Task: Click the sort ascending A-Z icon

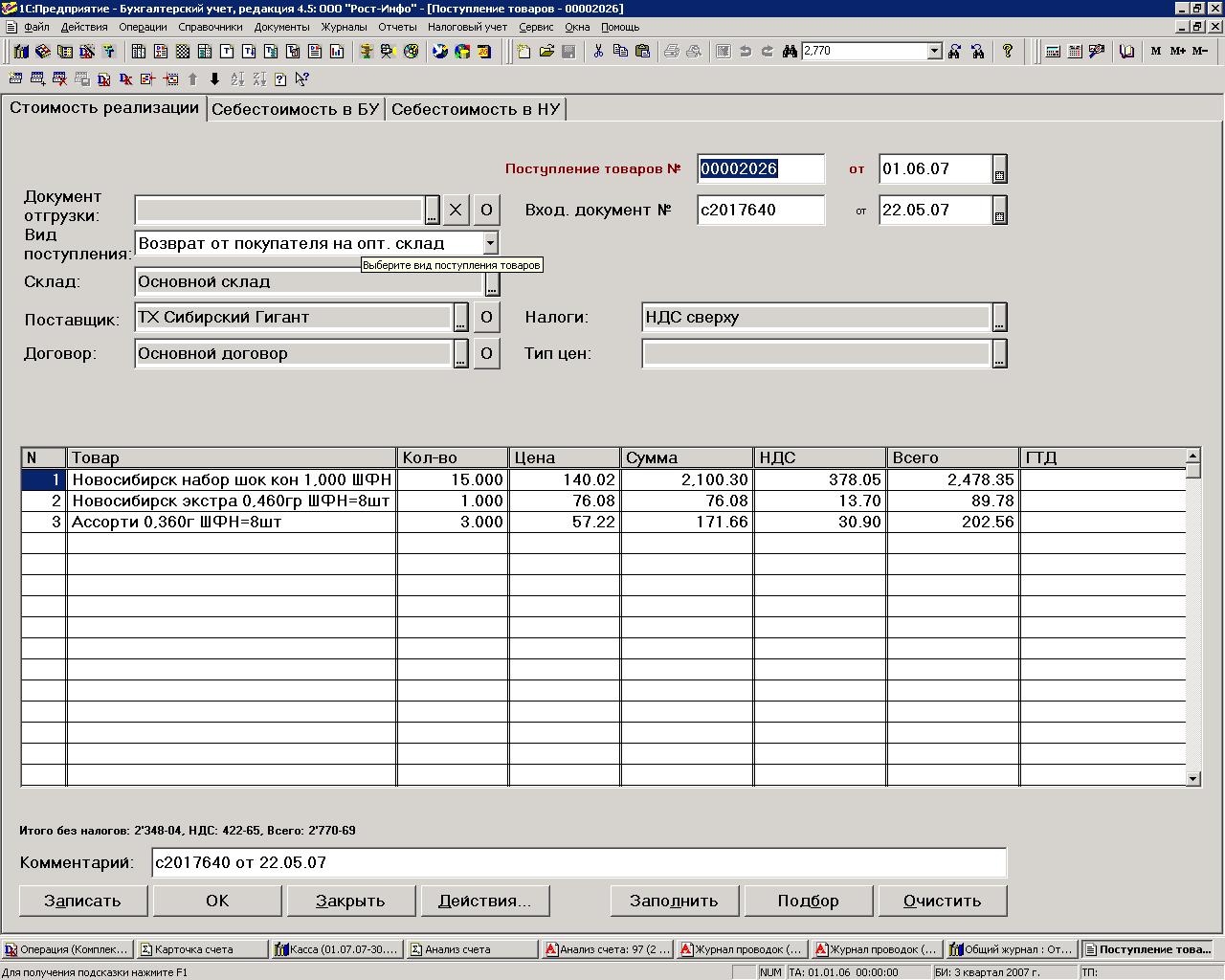Action: click(x=237, y=79)
